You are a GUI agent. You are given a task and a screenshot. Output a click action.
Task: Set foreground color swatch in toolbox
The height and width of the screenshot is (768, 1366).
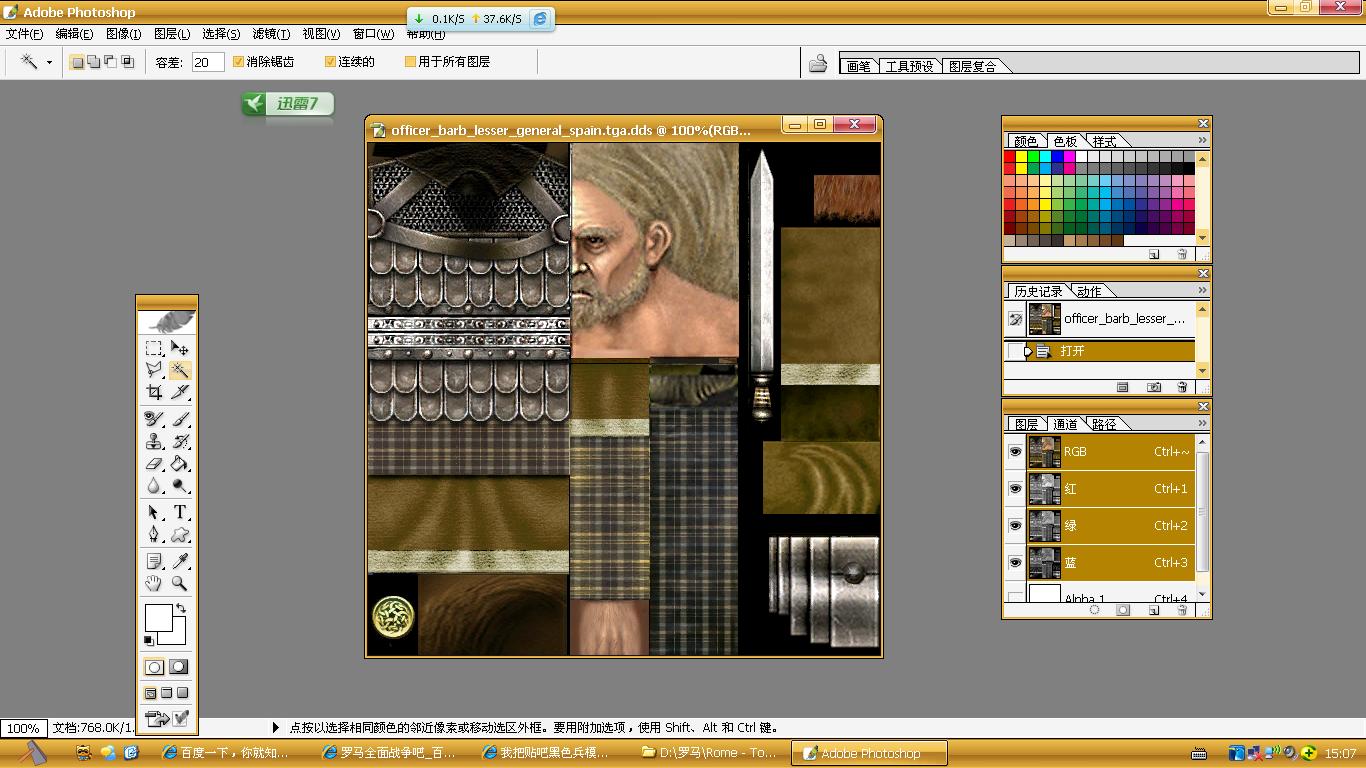[x=158, y=618]
